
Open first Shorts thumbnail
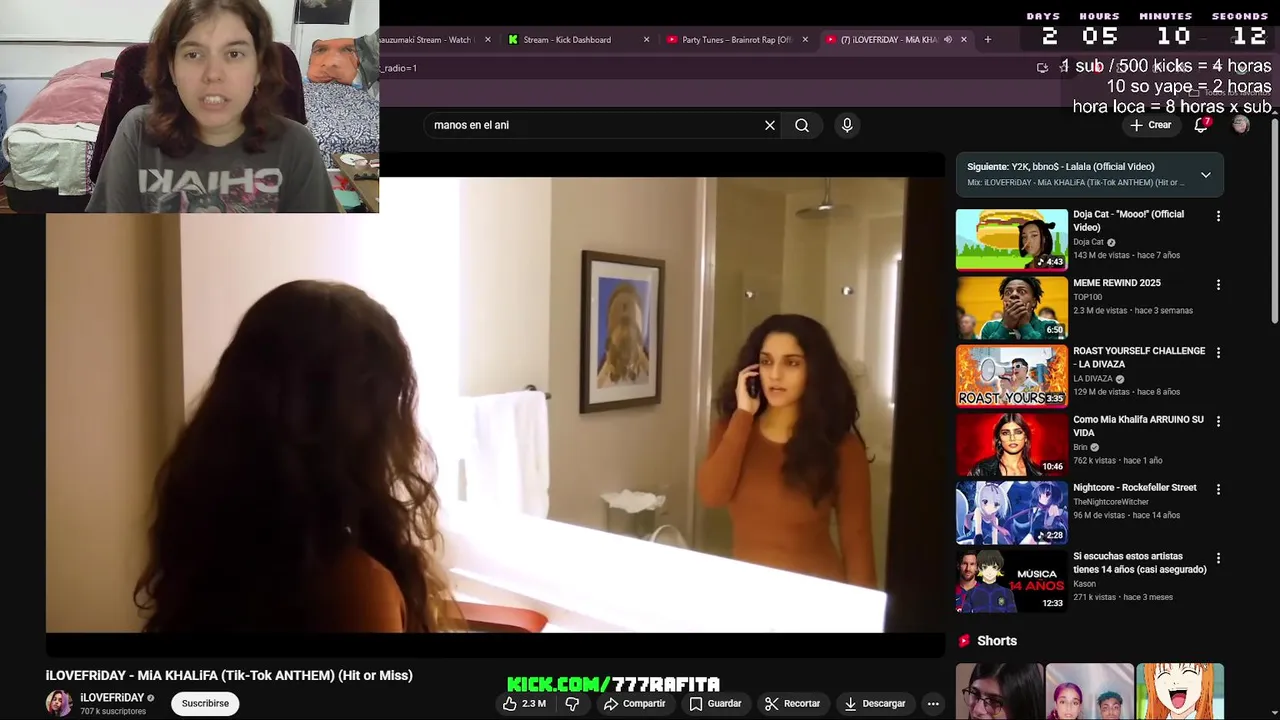pyautogui.click(x=999, y=692)
